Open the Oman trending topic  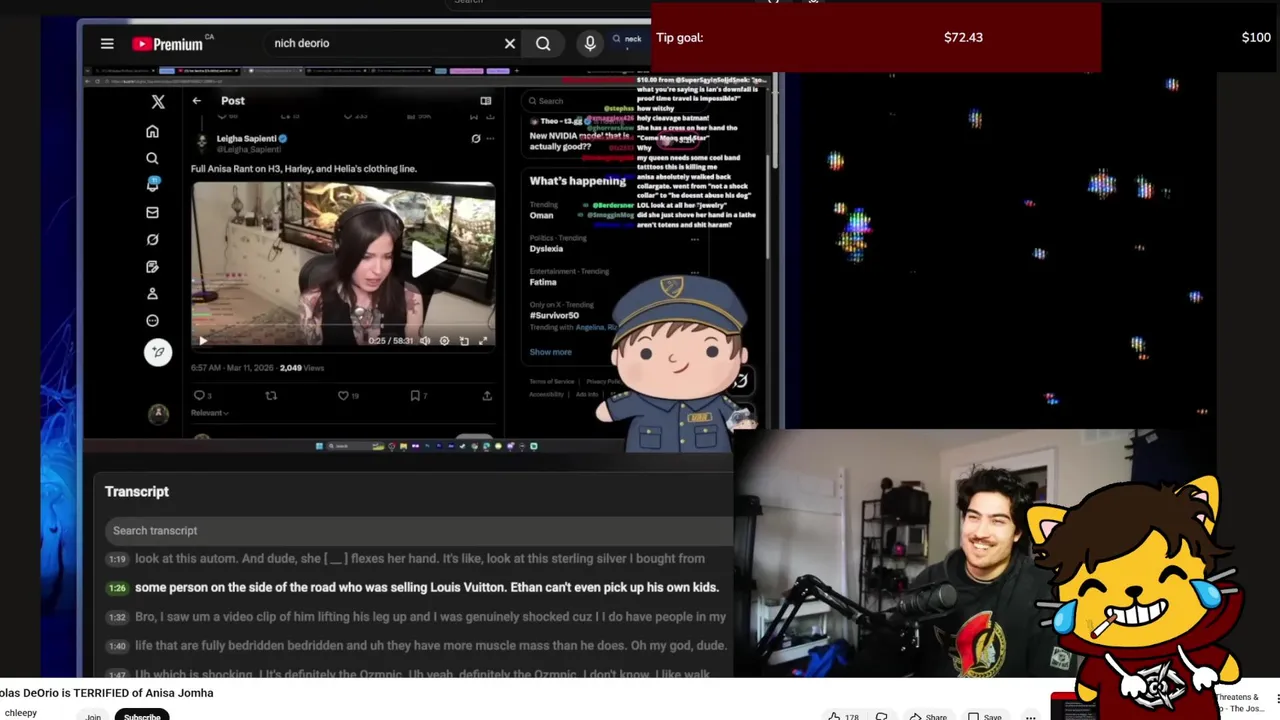point(541,215)
